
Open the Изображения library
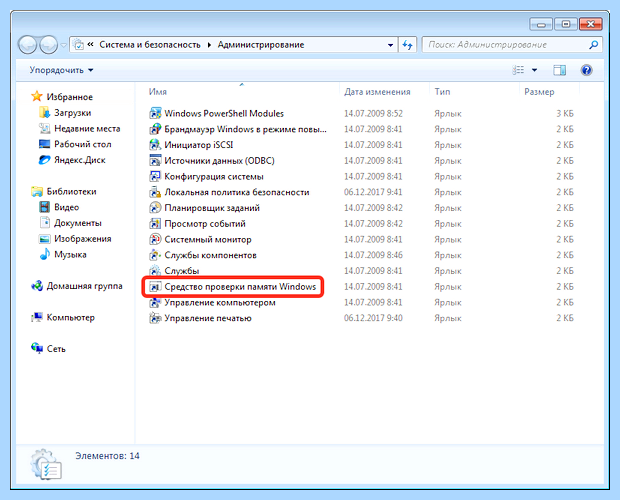pos(83,239)
